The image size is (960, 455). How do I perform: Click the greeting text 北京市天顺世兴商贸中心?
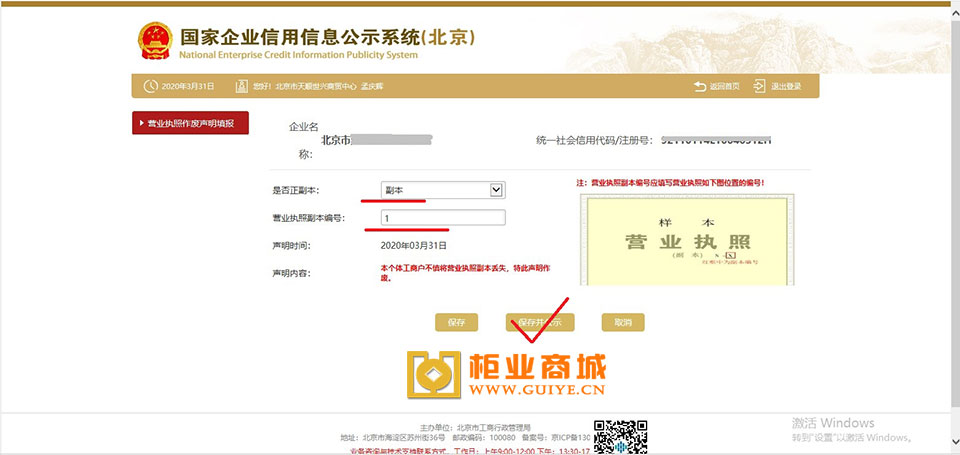tap(316, 86)
